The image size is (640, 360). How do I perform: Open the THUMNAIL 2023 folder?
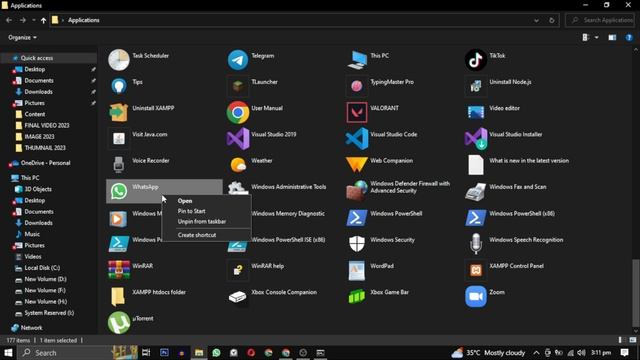45,148
